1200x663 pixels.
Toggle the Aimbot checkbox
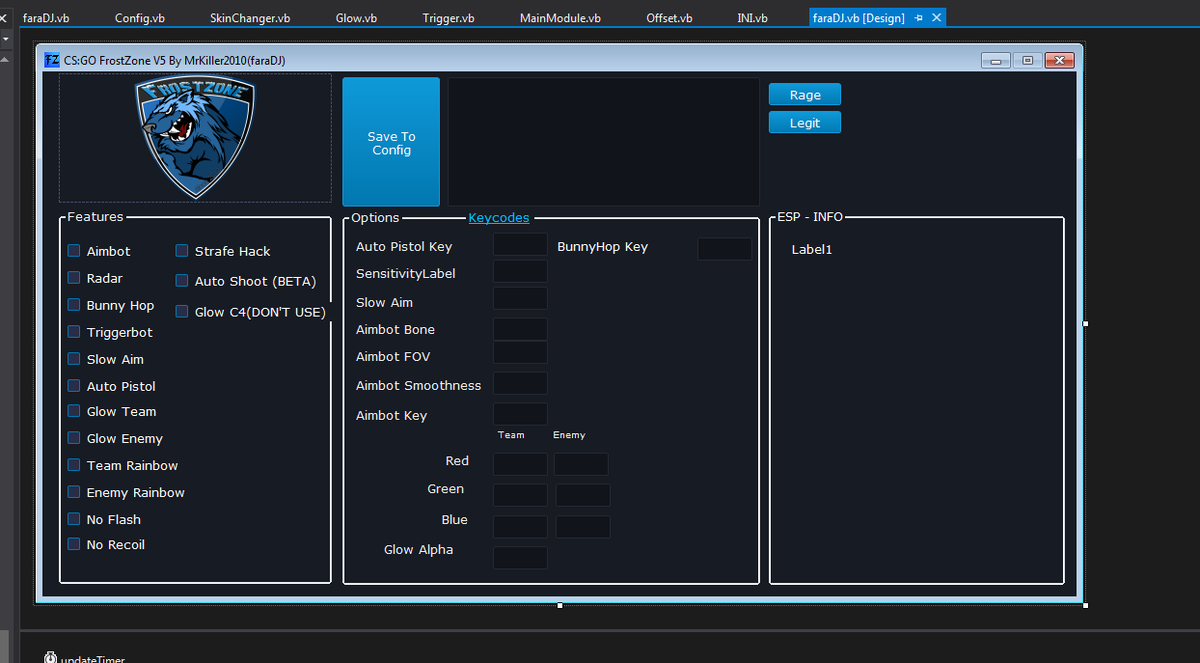pos(74,251)
